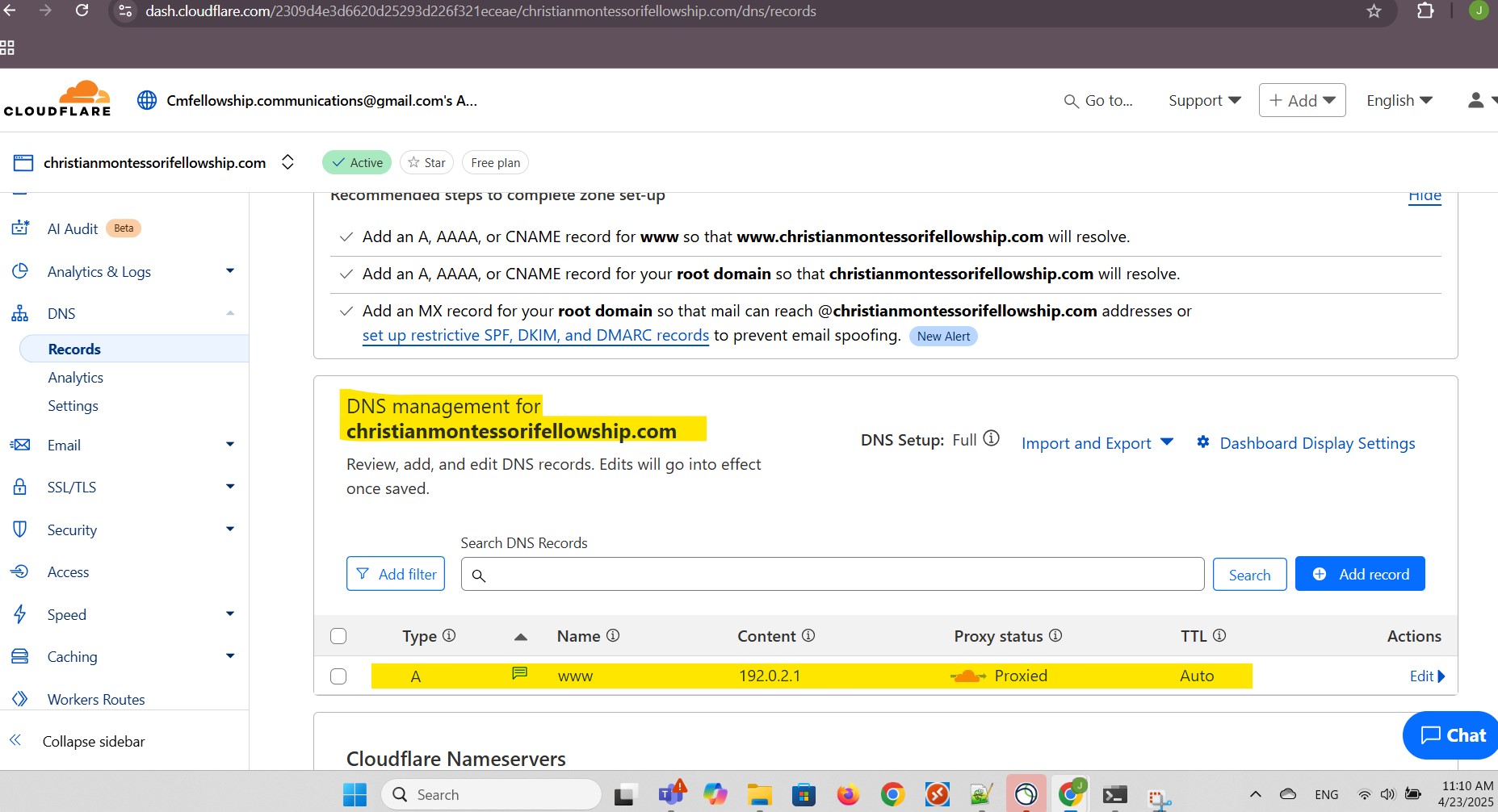
Task: Click Add record button
Action: [x=1360, y=574]
